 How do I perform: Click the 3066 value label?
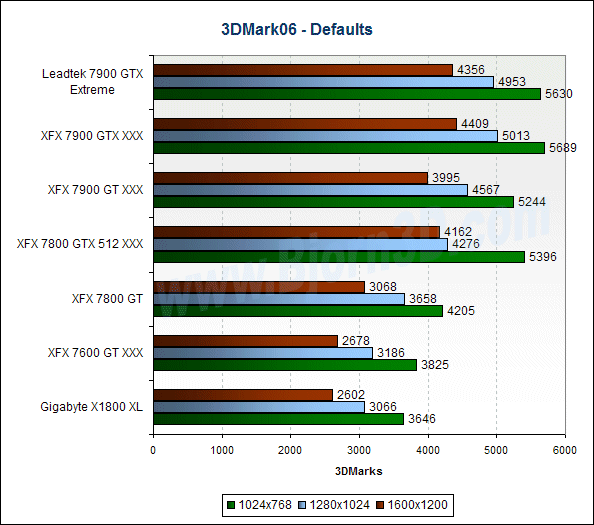(x=383, y=407)
